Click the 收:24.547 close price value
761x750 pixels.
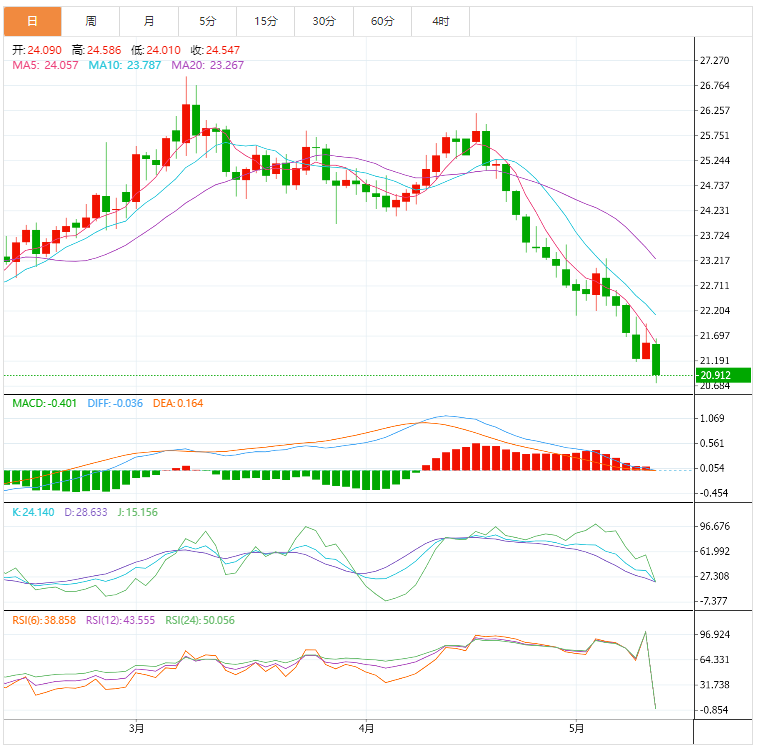click(215, 50)
